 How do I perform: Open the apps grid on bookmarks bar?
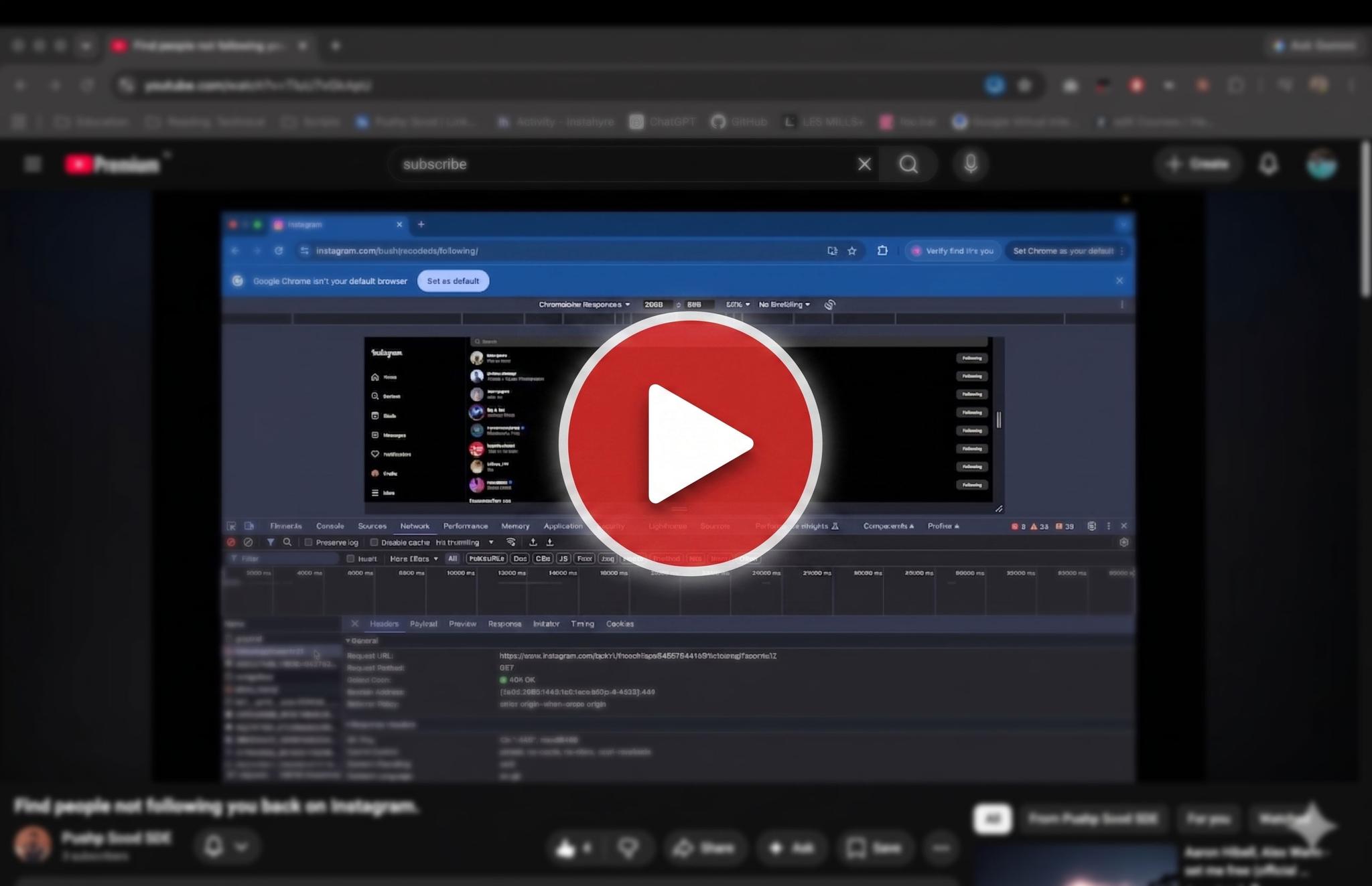tap(19, 122)
